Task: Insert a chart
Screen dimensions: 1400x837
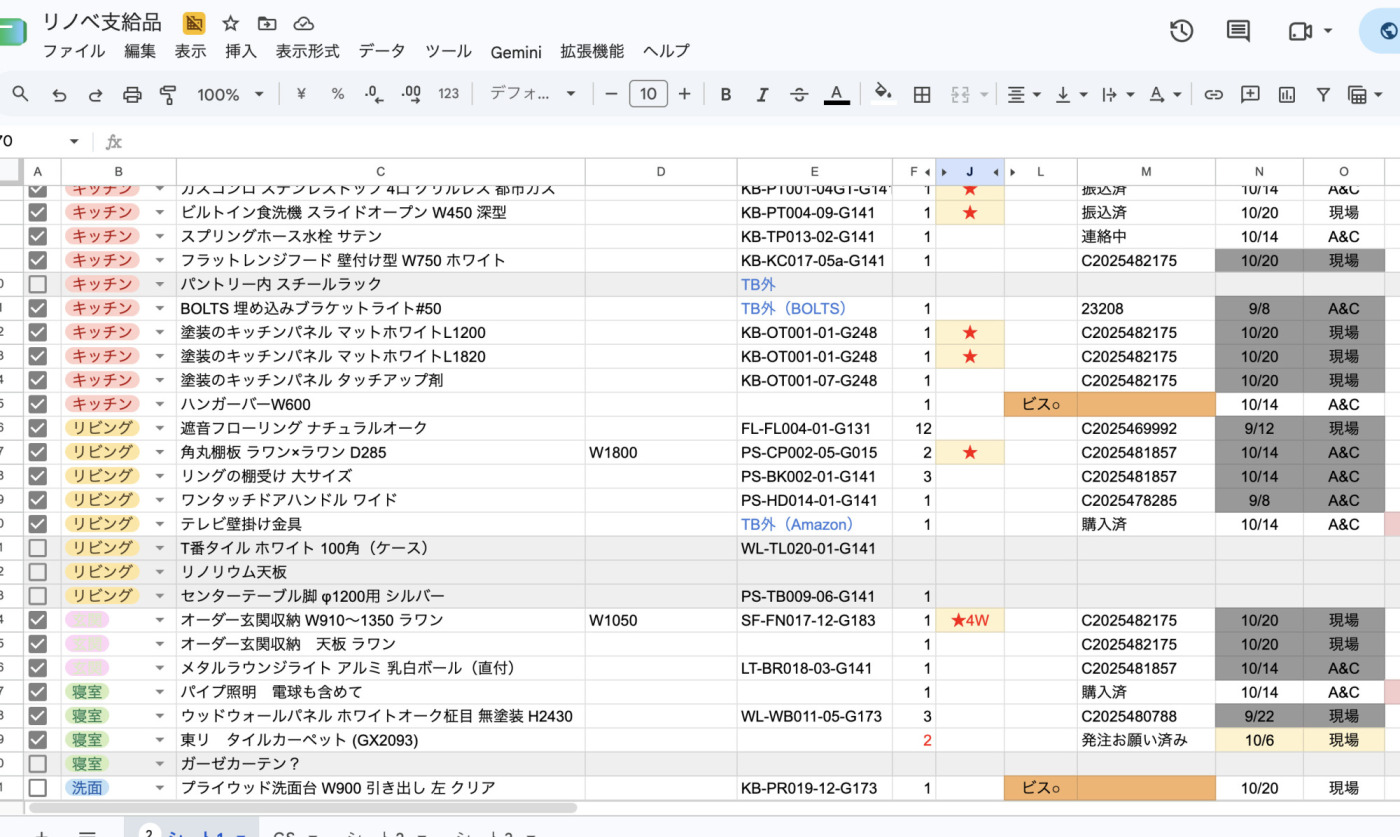Action: pyautogui.click(x=1287, y=94)
